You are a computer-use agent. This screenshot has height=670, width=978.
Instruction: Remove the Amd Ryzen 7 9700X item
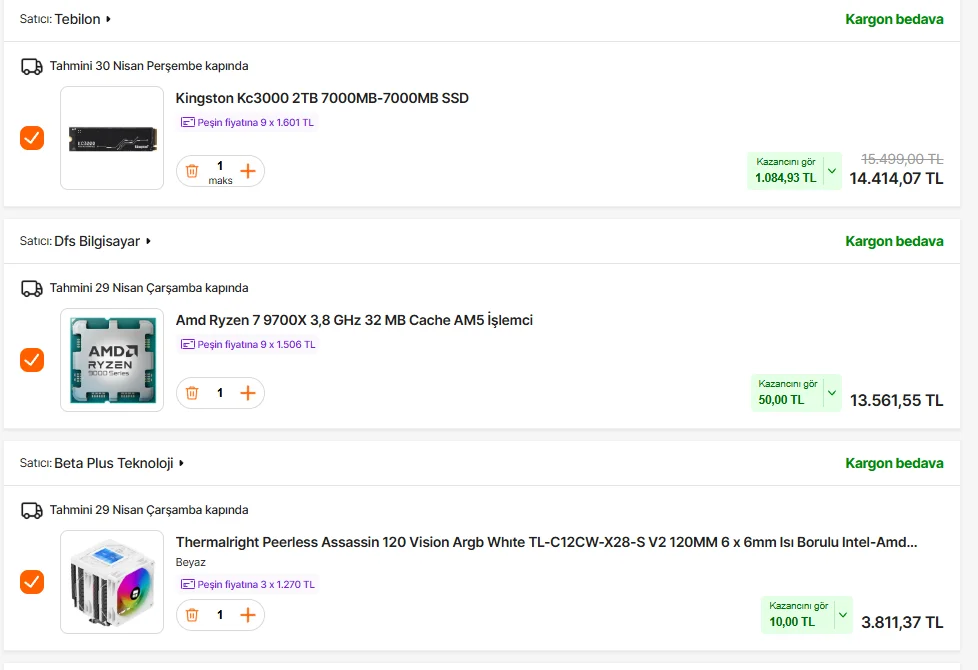(x=192, y=393)
